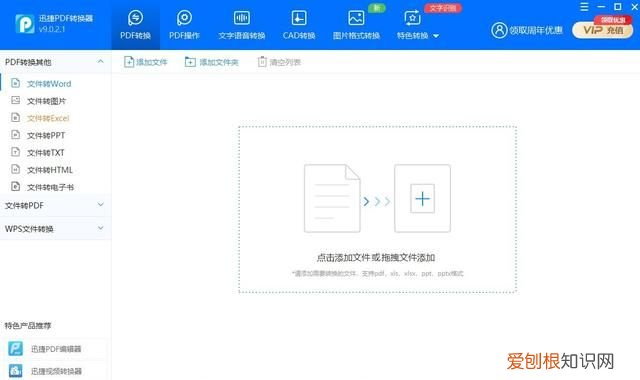Click the 文件转TXT file icon
Screen dimensions: 640x380
16,152
